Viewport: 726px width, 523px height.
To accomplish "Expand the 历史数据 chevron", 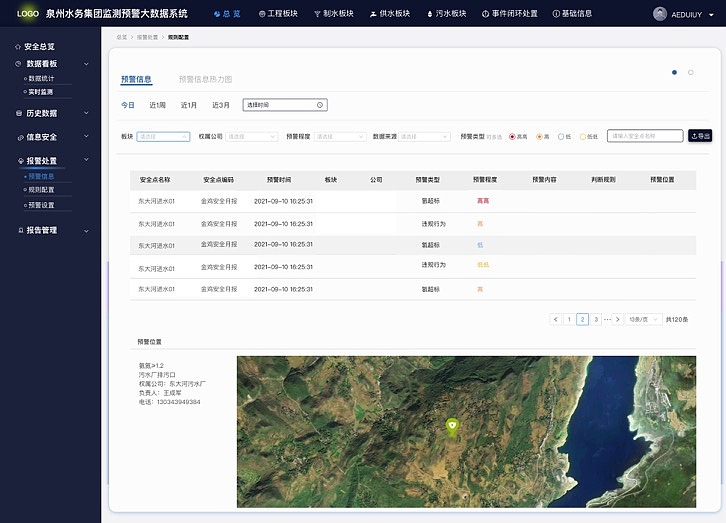I will coord(86,113).
